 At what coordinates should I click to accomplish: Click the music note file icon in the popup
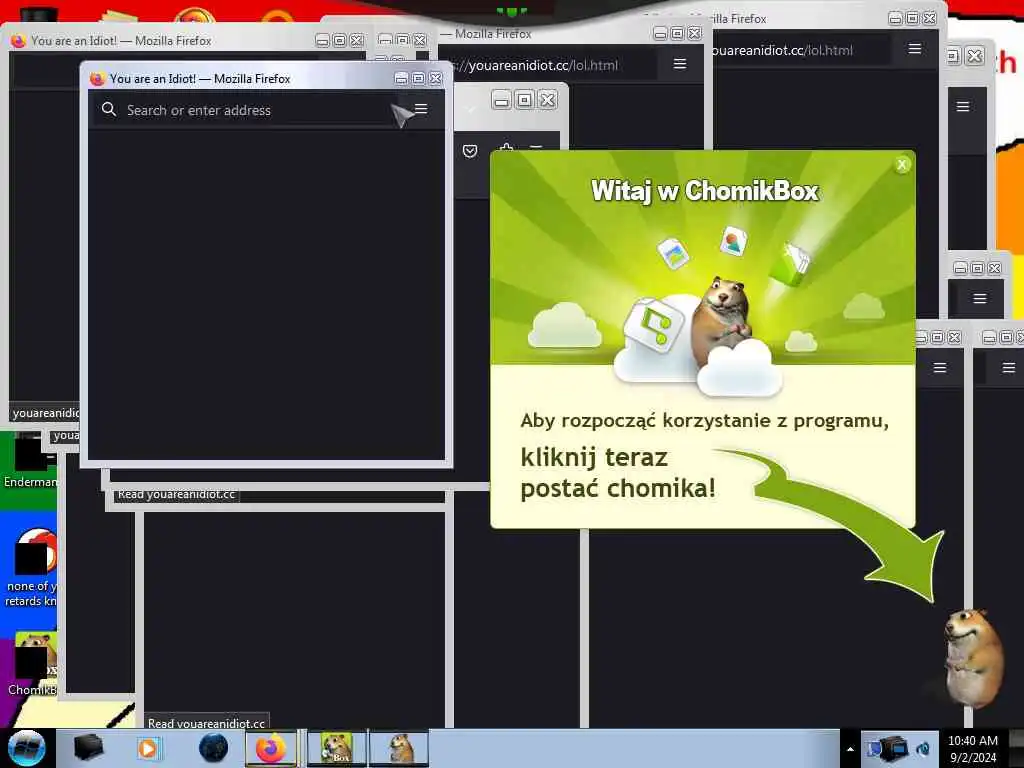(x=653, y=324)
